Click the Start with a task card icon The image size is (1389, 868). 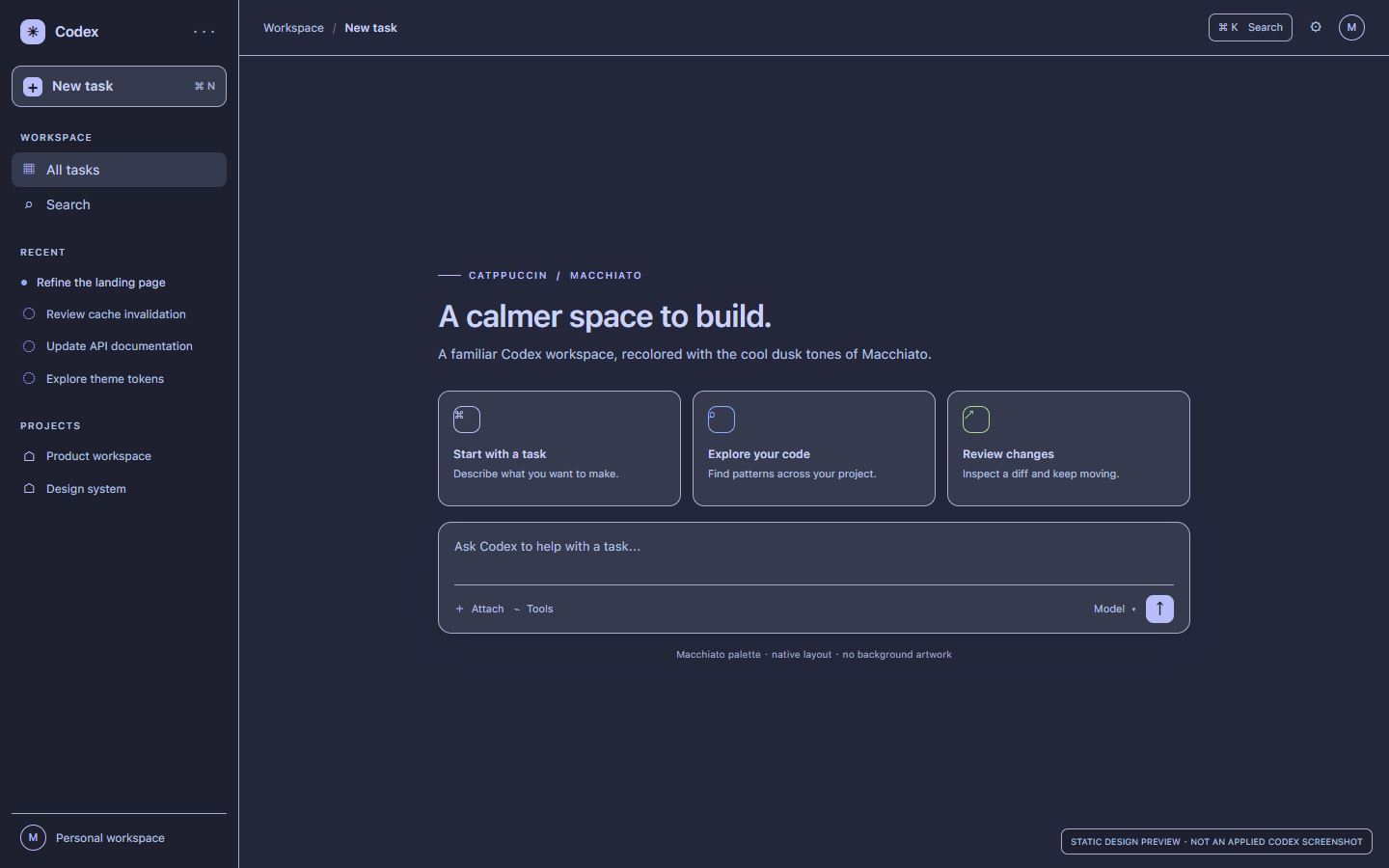pos(467,420)
